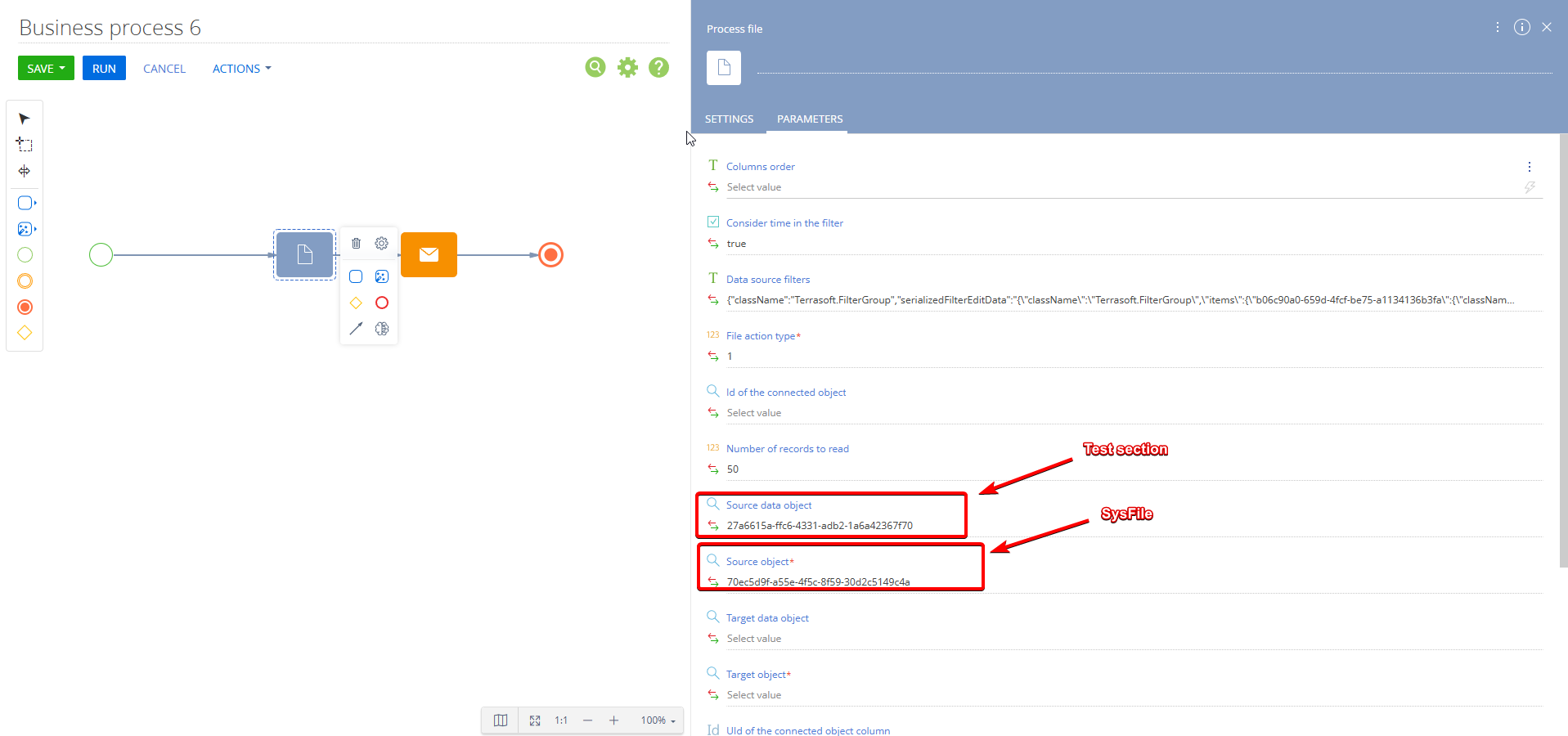Switch to the SETTINGS tab
The width and height of the screenshot is (1568, 736).
pos(729,119)
